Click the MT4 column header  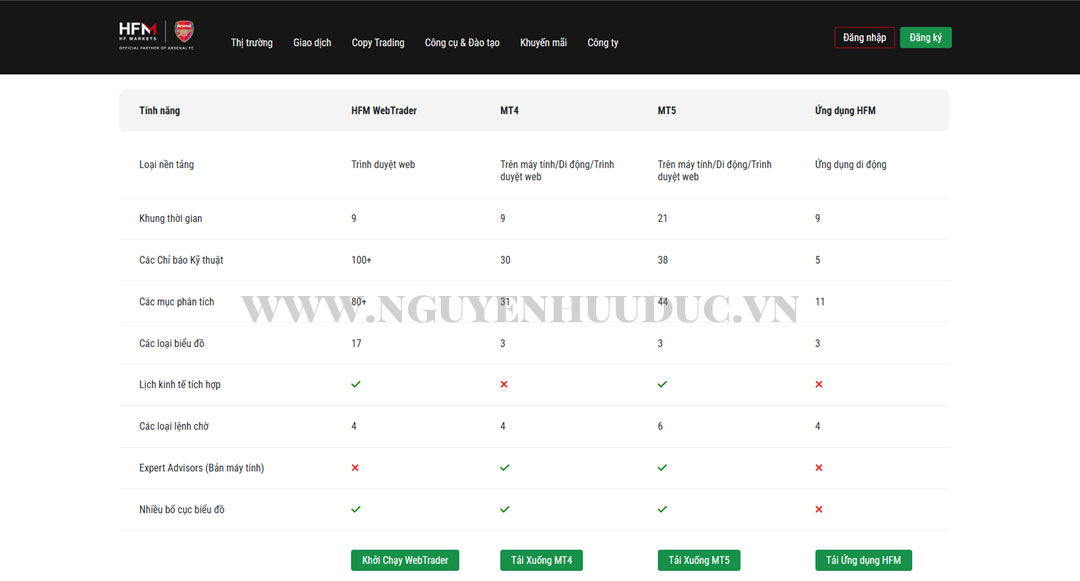point(509,110)
